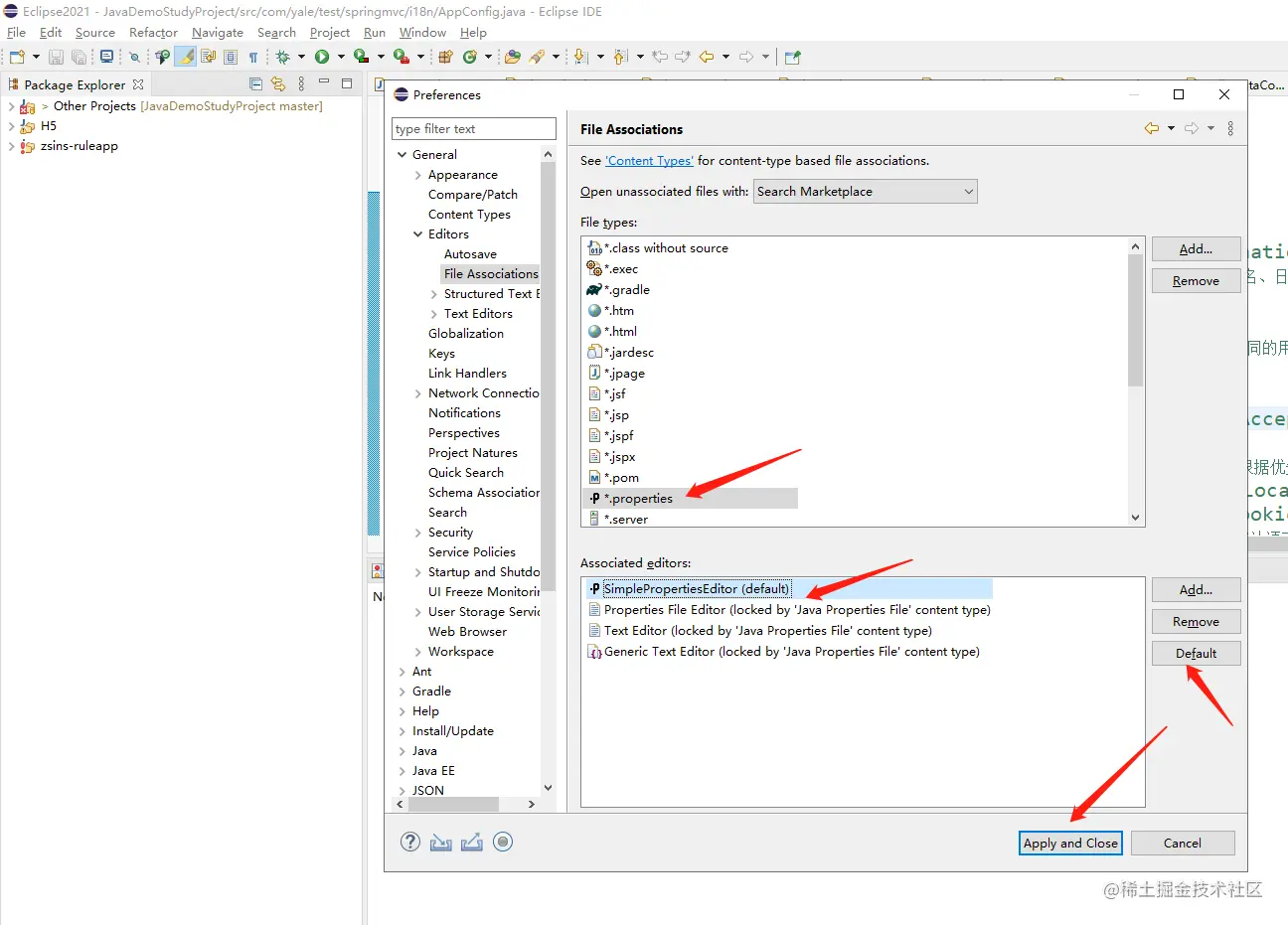This screenshot has height=925, width=1288.
Task: Open the Refactor menu
Action: tap(153, 33)
